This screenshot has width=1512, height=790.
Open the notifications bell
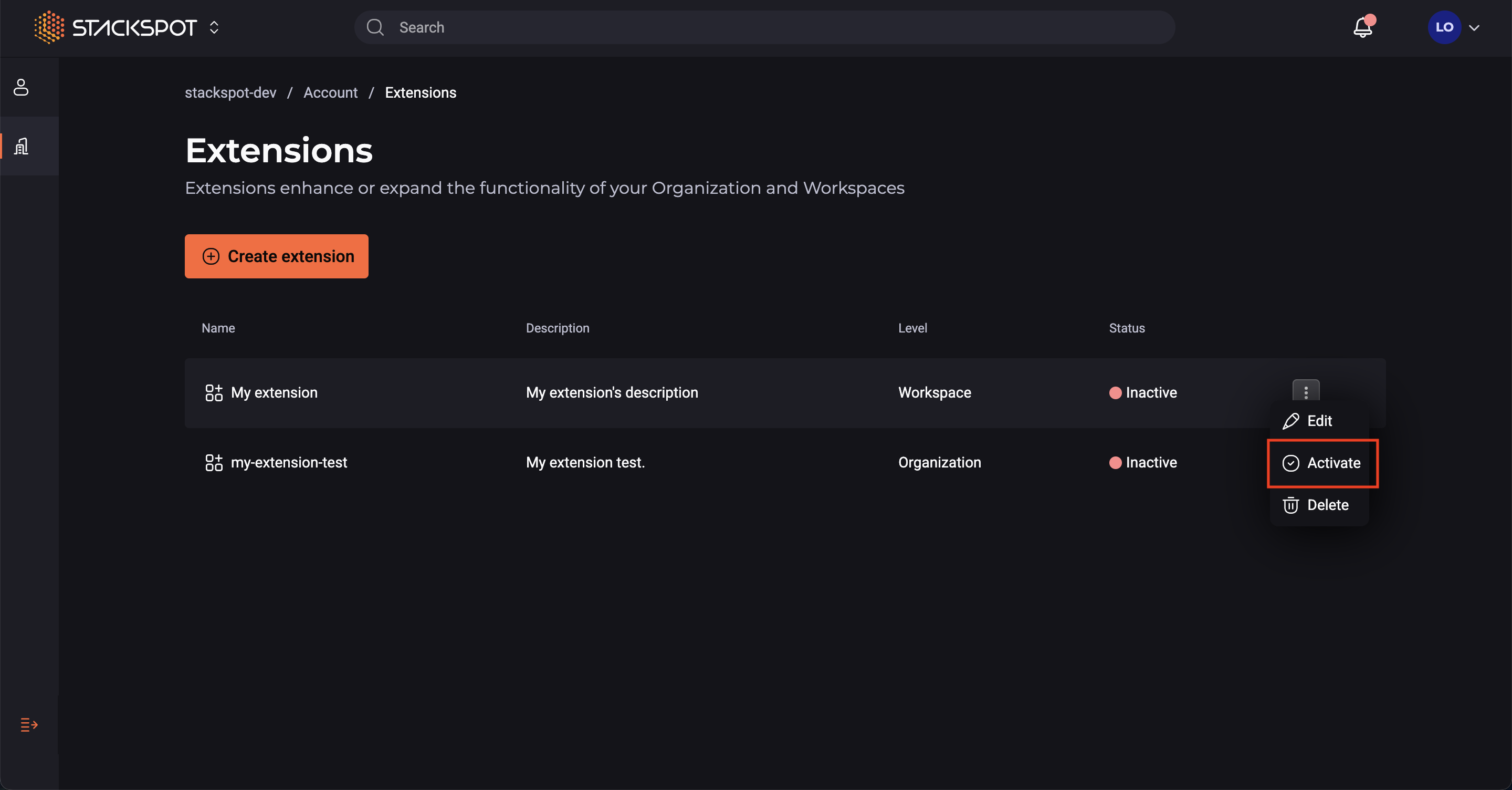(1362, 27)
